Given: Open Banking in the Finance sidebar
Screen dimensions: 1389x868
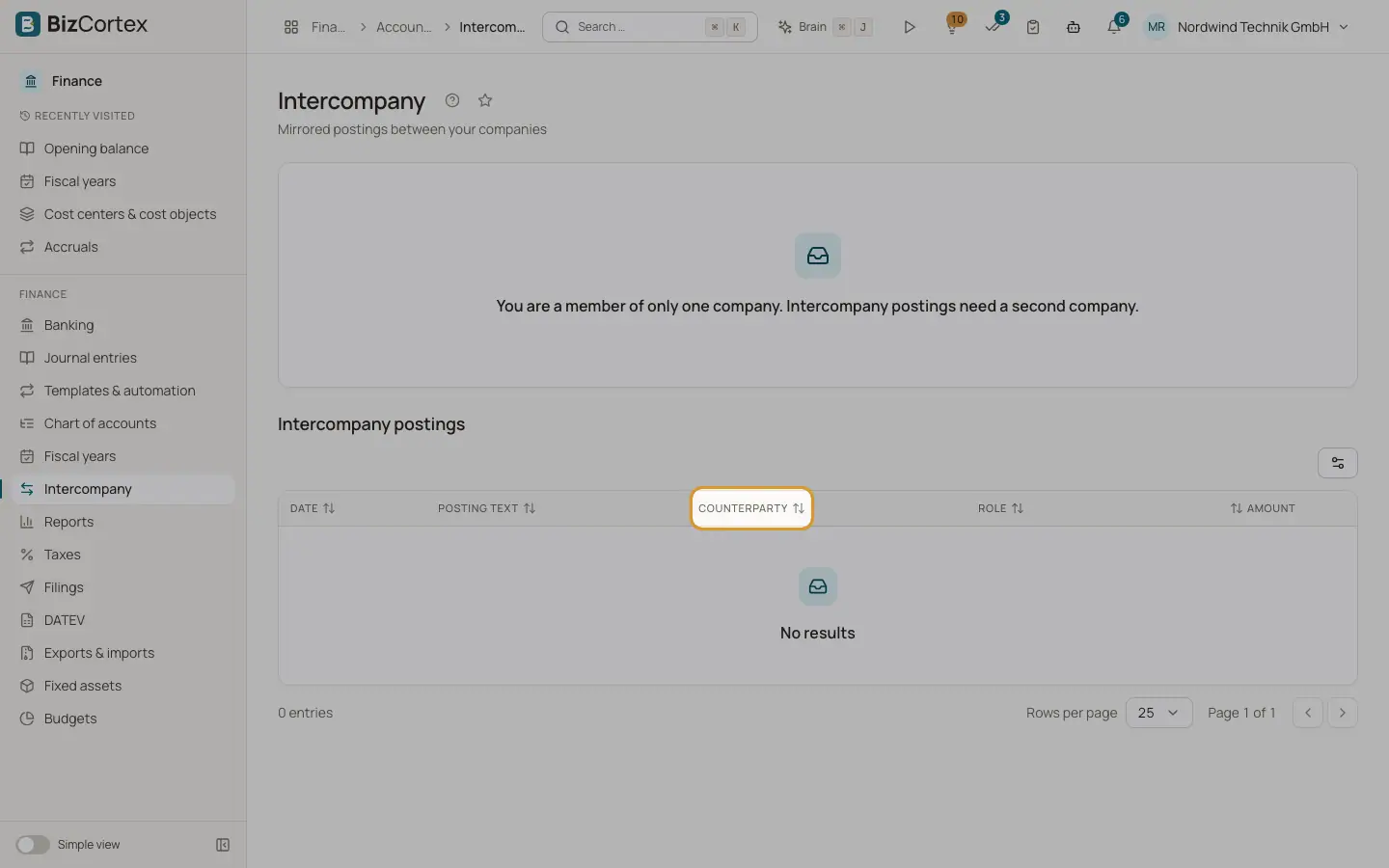Looking at the screenshot, I should 123,325.
